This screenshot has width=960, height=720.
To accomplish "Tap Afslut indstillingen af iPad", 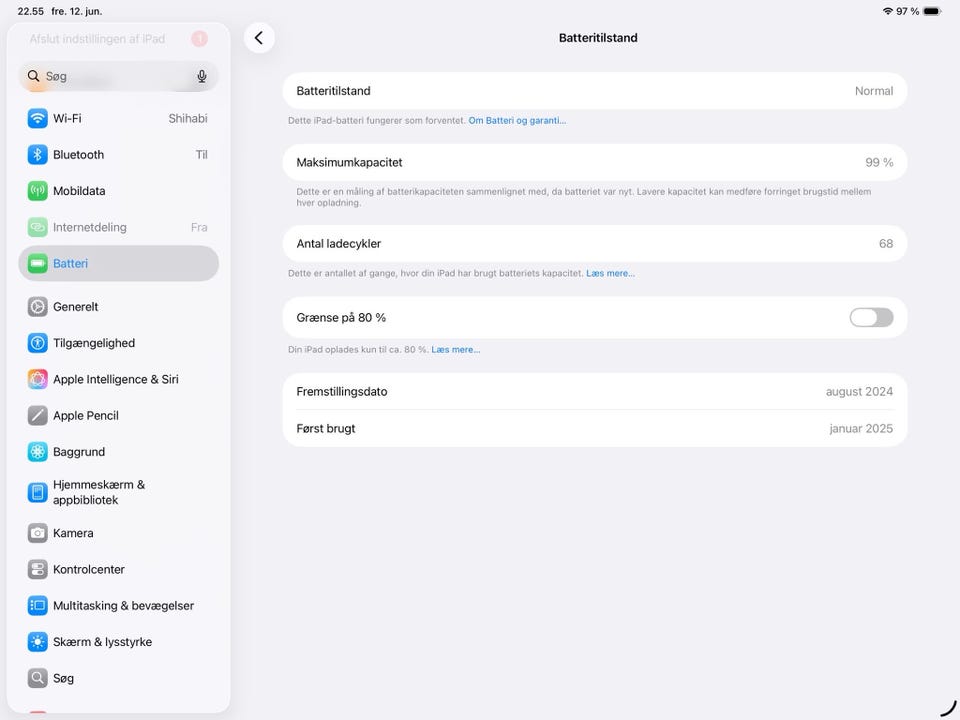I will (x=97, y=39).
